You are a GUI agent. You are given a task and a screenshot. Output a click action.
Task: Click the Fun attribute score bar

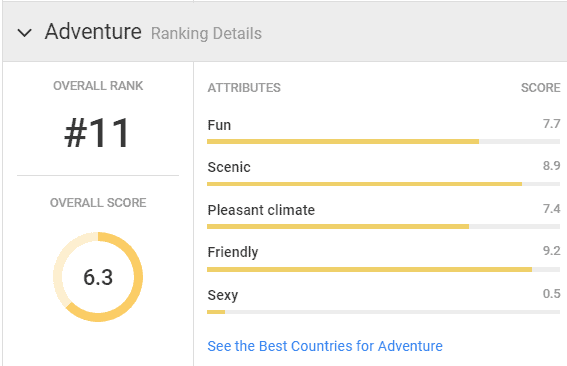pyautogui.click(x=383, y=142)
